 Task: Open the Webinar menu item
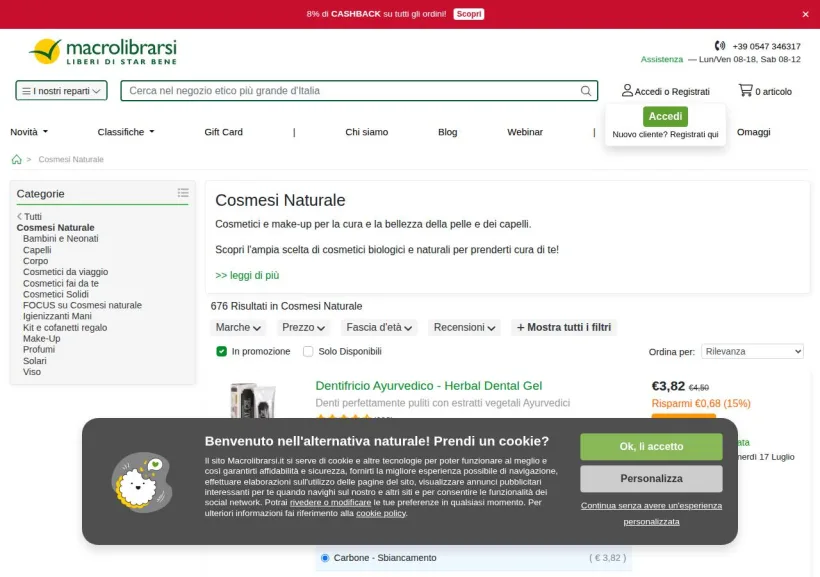coord(525,132)
